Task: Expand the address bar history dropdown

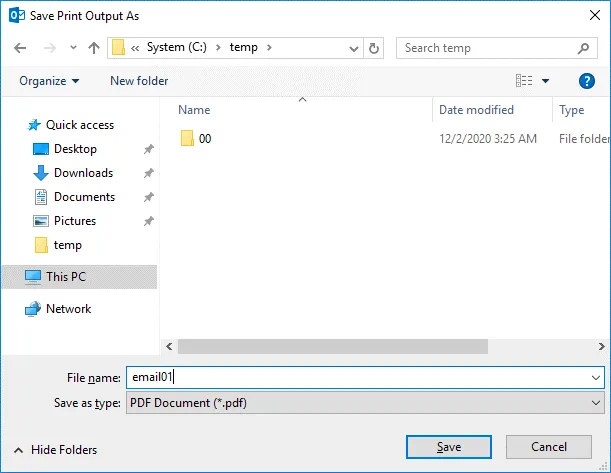Action: tap(355, 48)
